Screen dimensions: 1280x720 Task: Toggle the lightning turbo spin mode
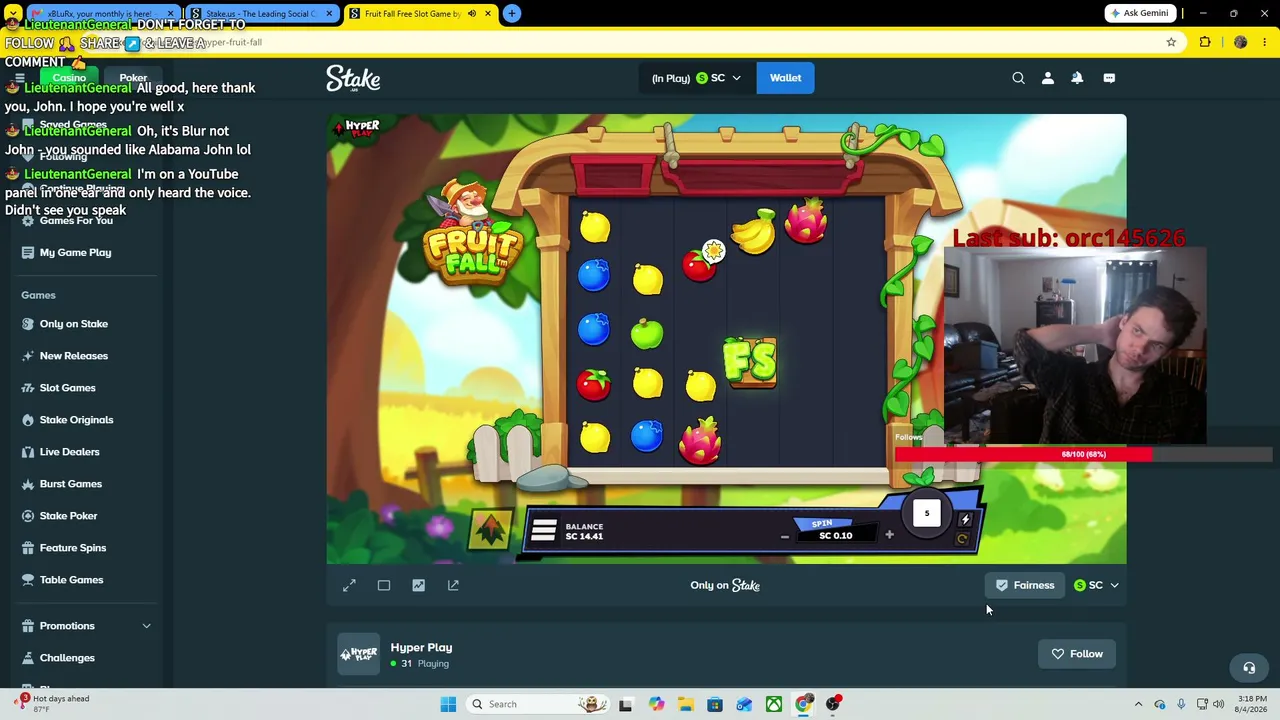coord(965,519)
